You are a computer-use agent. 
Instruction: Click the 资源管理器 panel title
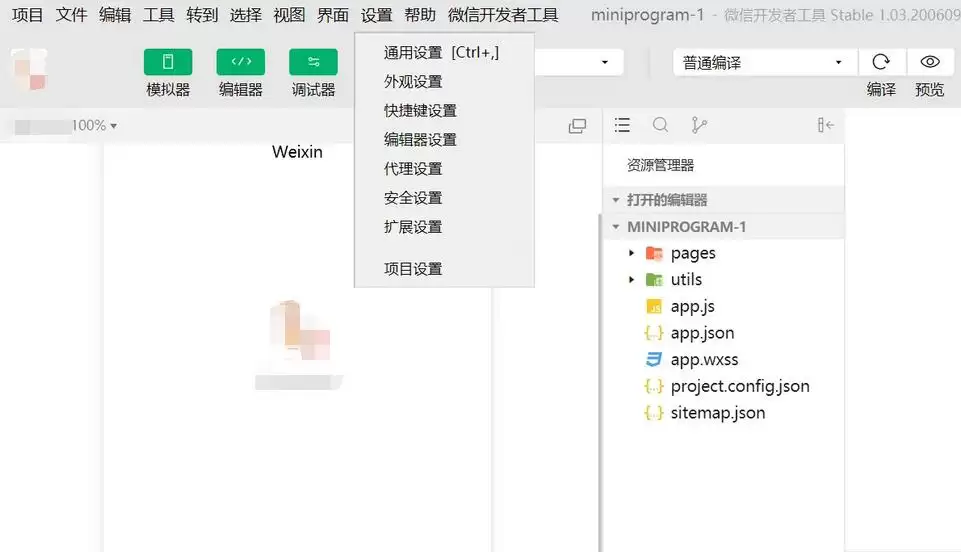pyautogui.click(x=660, y=165)
